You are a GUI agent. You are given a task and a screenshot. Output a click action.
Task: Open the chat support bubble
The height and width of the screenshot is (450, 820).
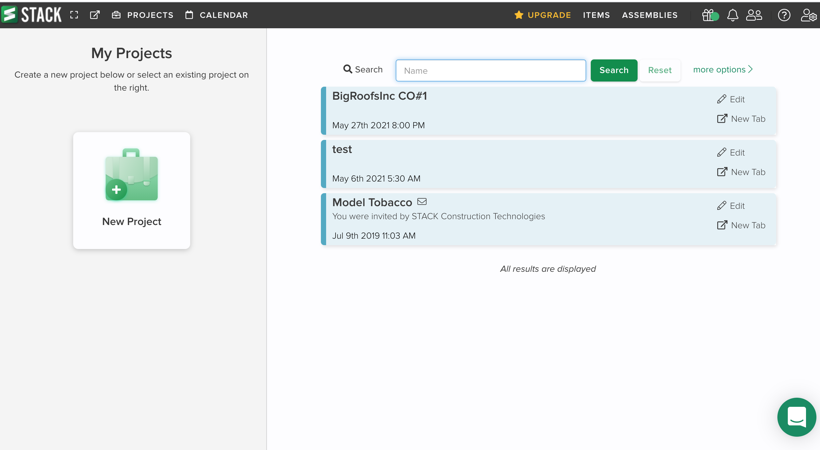click(796, 417)
